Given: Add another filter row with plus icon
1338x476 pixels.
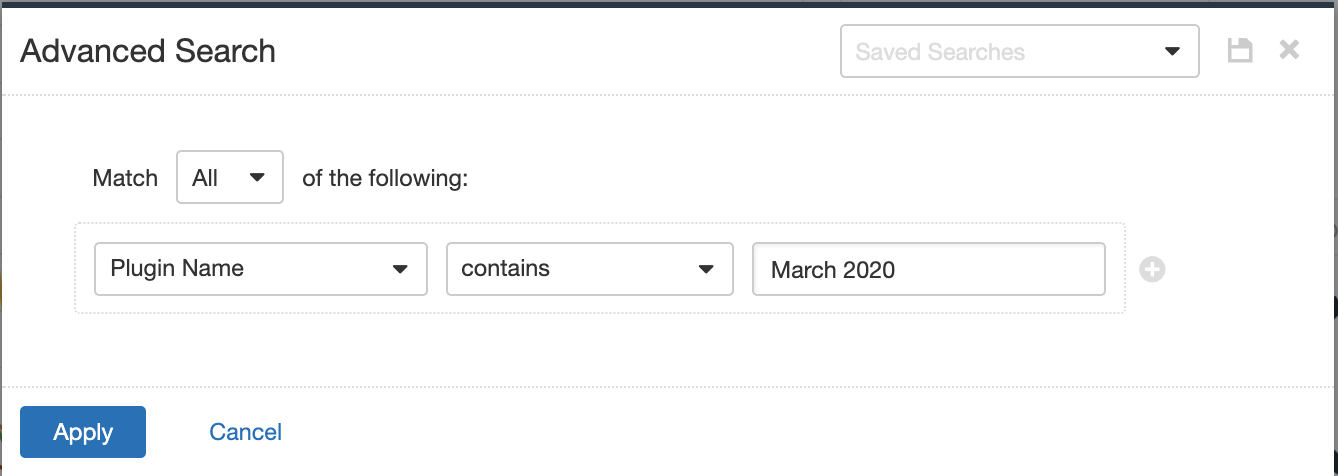Looking at the screenshot, I should 1152,269.
